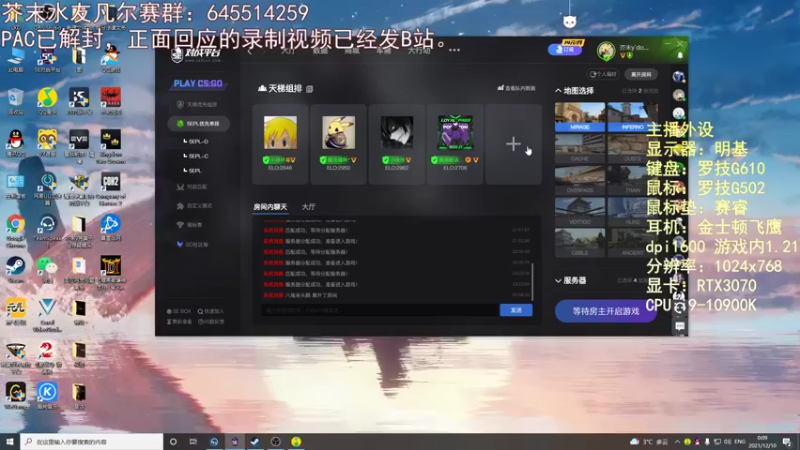The width and height of the screenshot is (800, 450).
Task: Click the 离开房间 leave room button
Action: point(641,74)
